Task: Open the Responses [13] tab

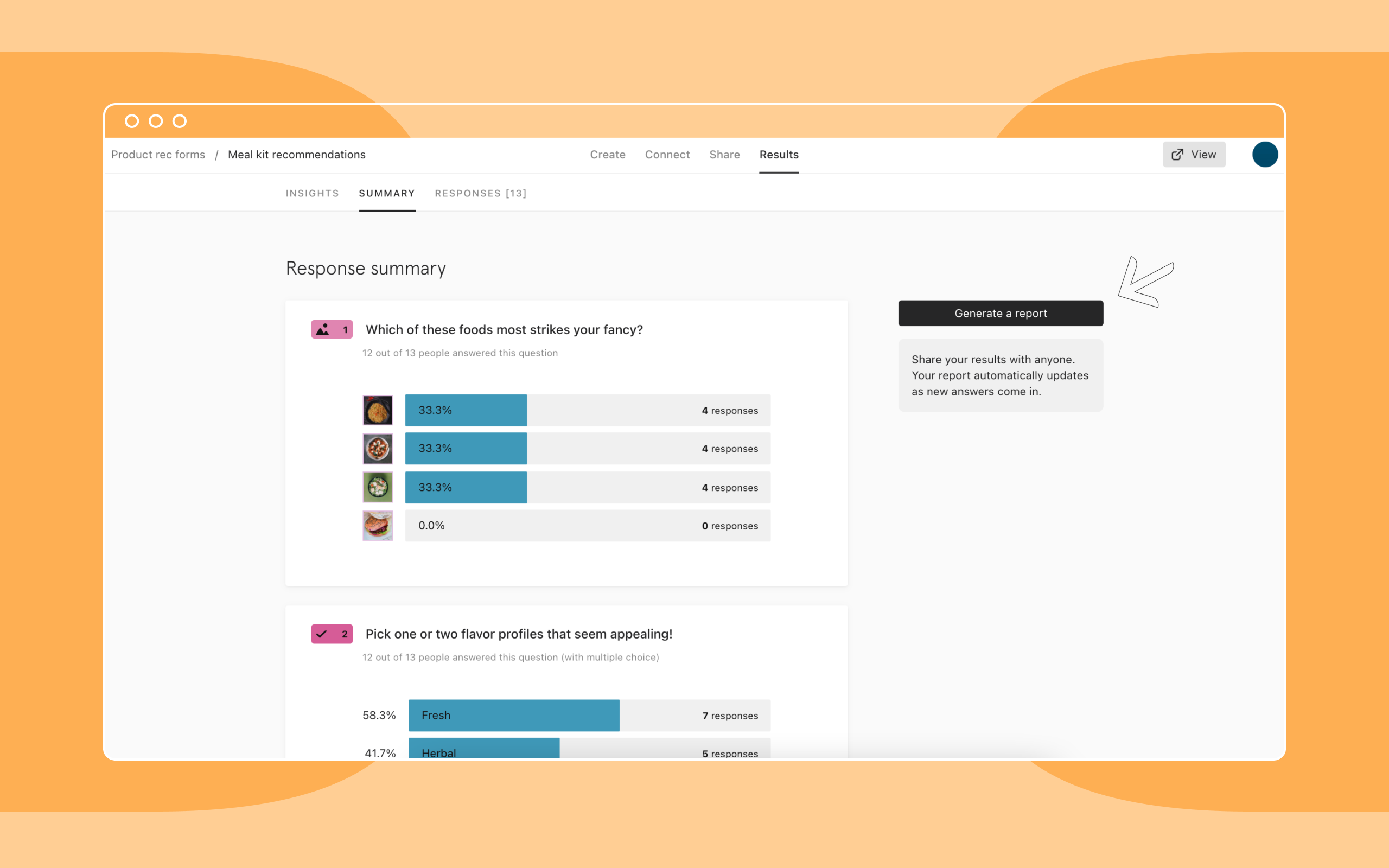Action: (479, 192)
